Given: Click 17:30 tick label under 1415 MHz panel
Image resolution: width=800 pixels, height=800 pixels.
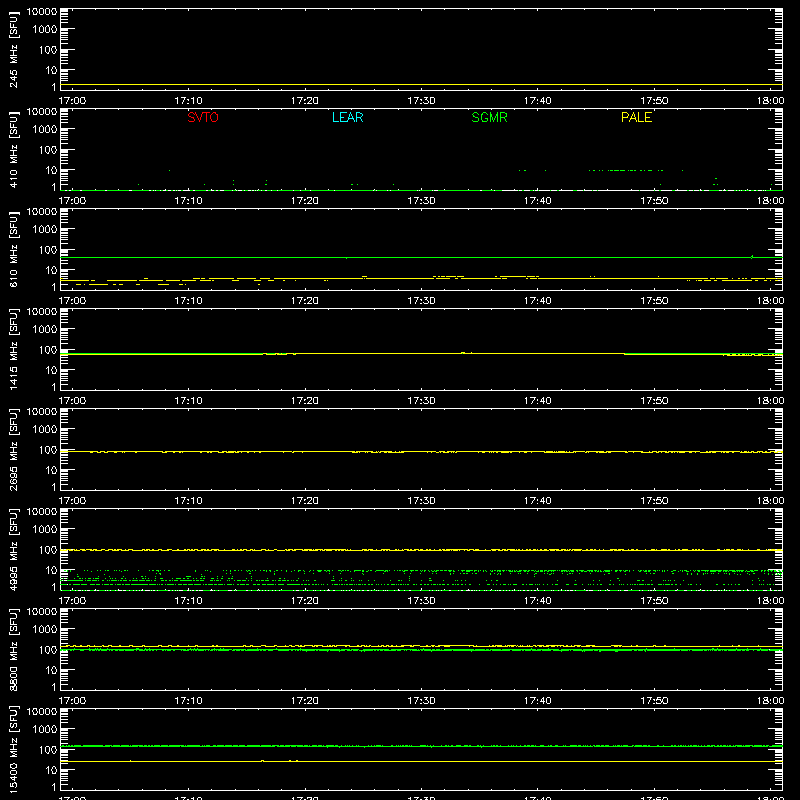Looking at the screenshot, I should click(421, 401).
